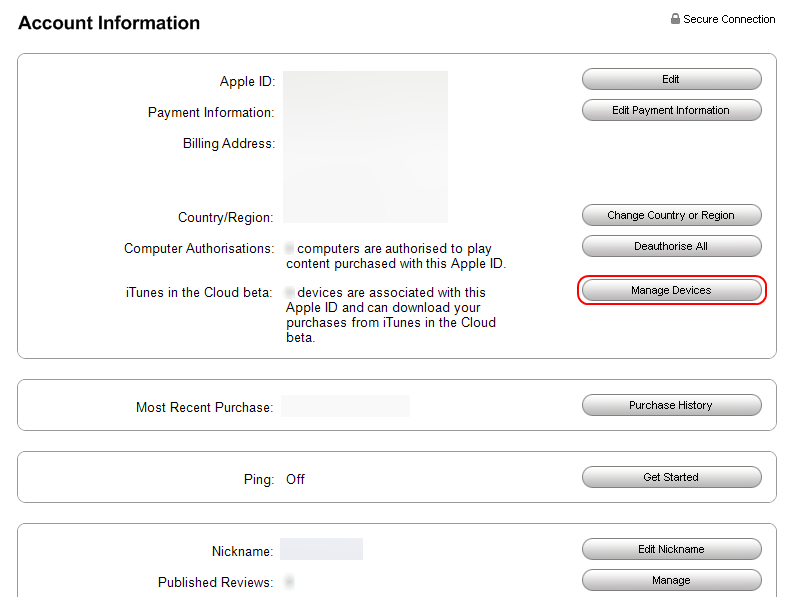Click the Billing Address label
This screenshot has height=597, width=798.
click(228, 143)
